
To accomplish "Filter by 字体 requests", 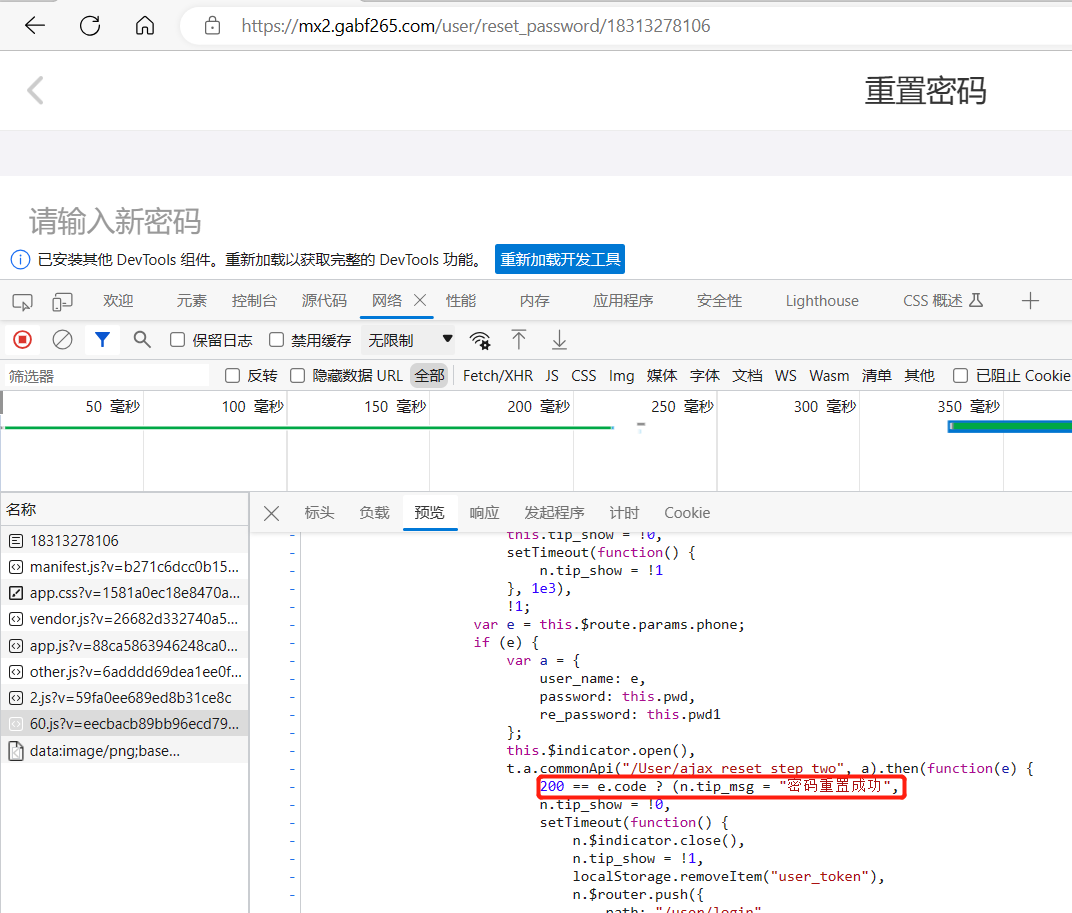I will pyautogui.click(x=704, y=375).
